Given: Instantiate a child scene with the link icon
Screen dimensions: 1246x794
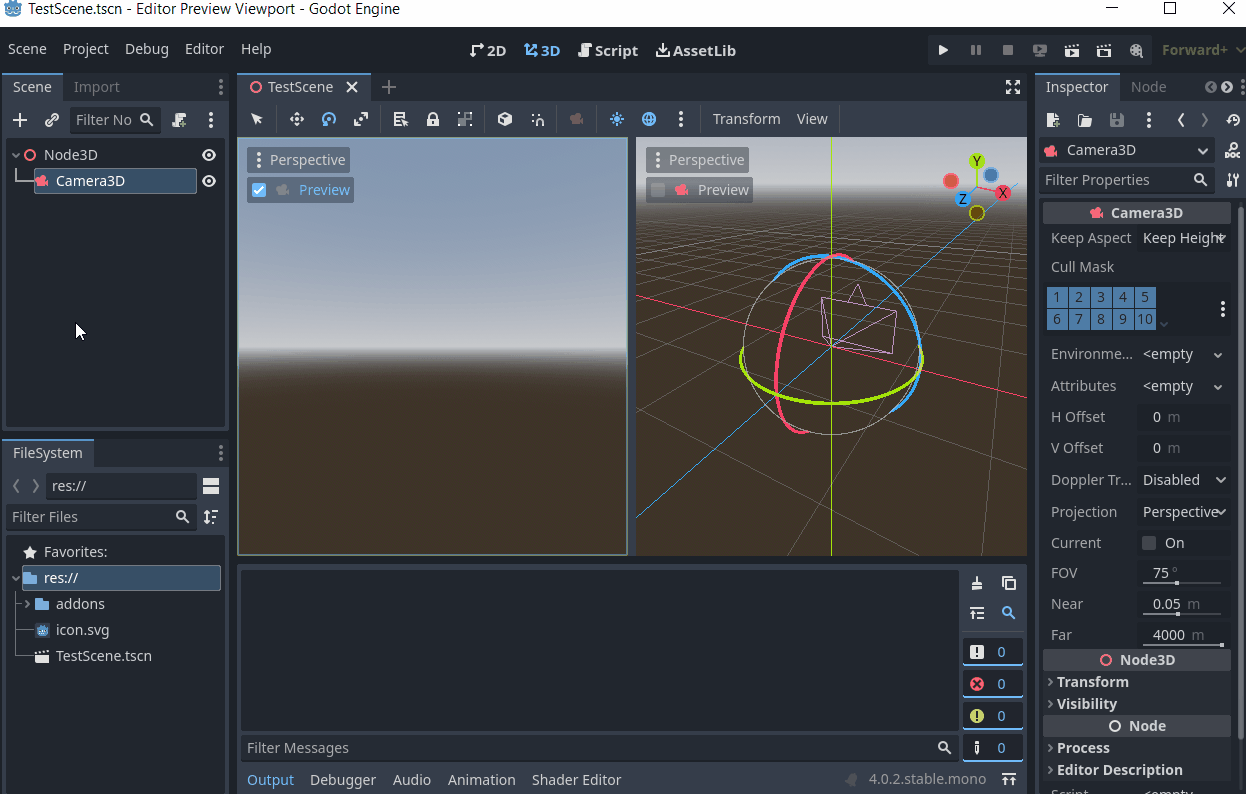Looking at the screenshot, I should point(50,119).
